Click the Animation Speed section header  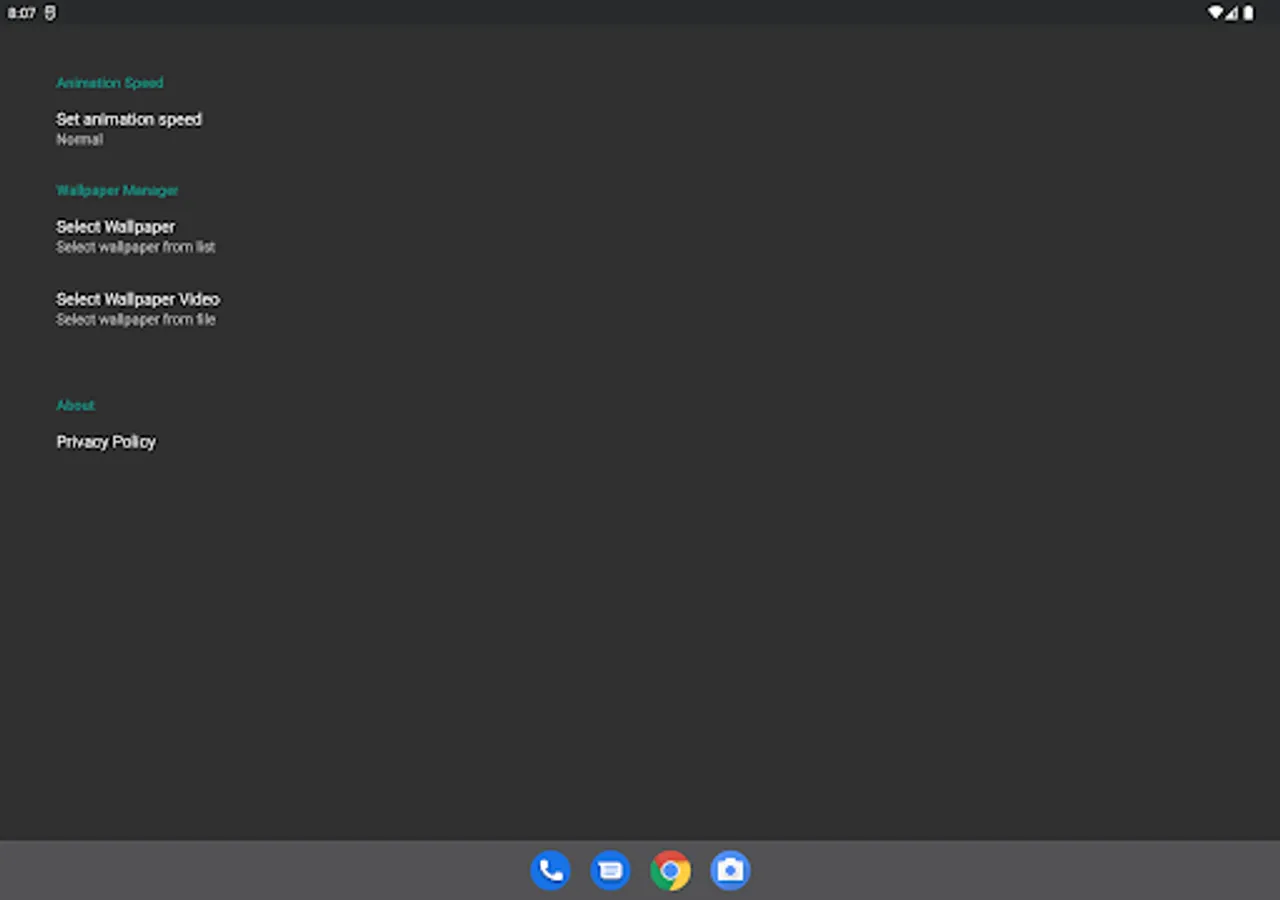109,83
